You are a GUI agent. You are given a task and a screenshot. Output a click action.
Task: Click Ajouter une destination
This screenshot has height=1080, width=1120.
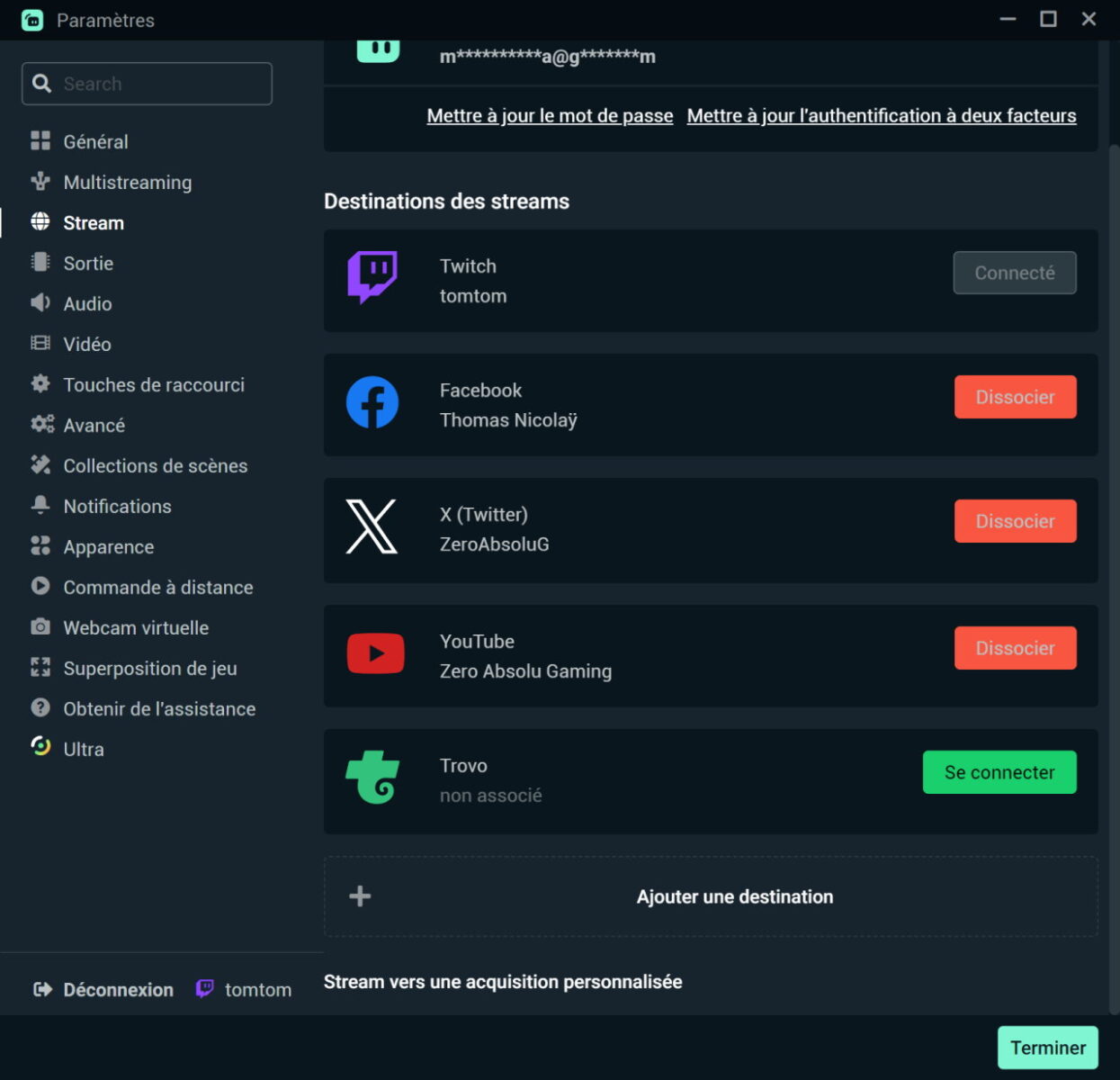pyautogui.click(x=711, y=896)
